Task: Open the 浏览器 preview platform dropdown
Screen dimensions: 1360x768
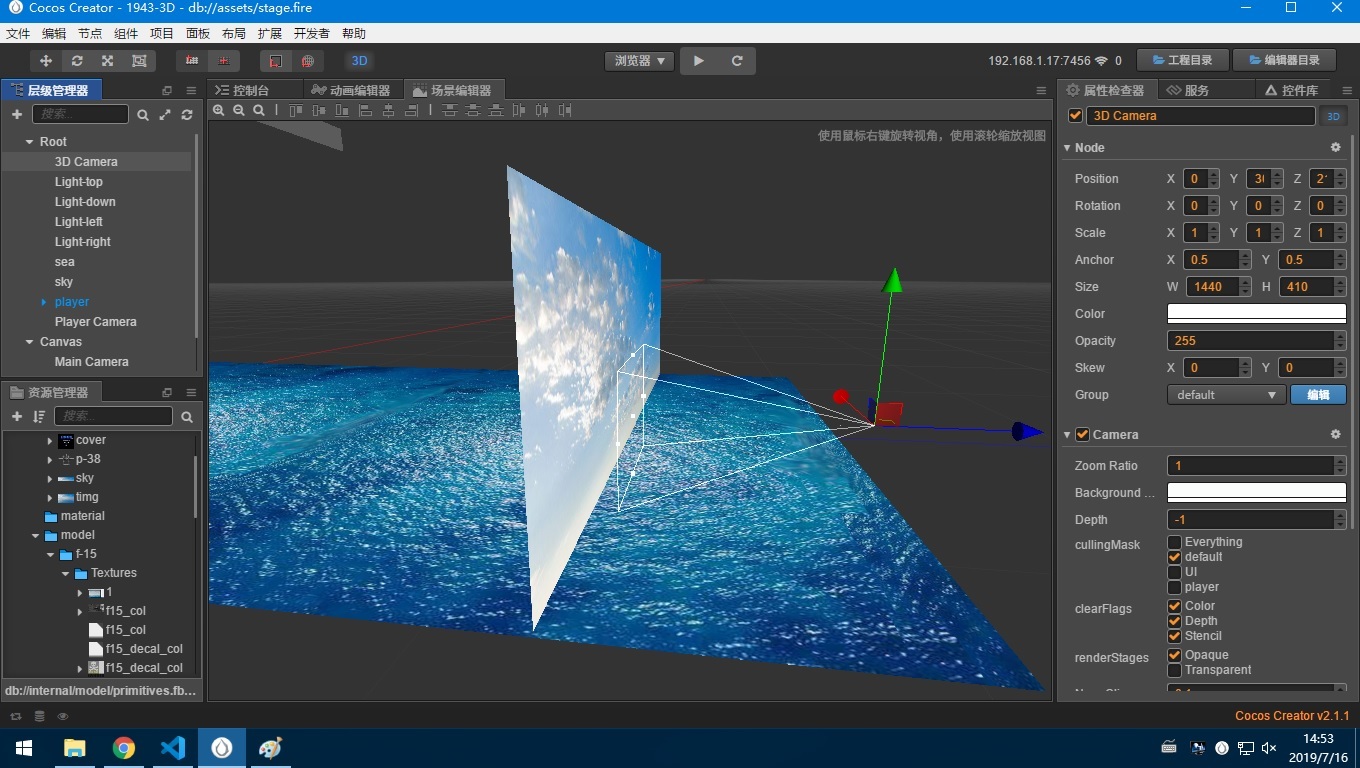Action: pyautogui.click(x=639, y=61)
